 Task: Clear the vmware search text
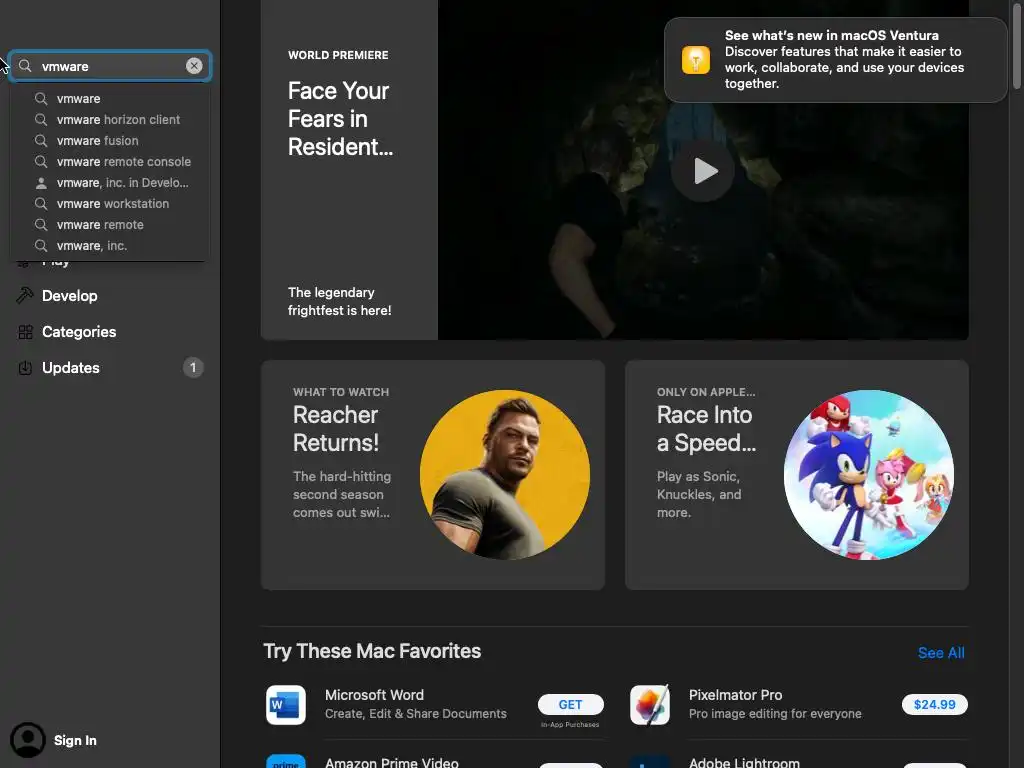coord(194,66)
